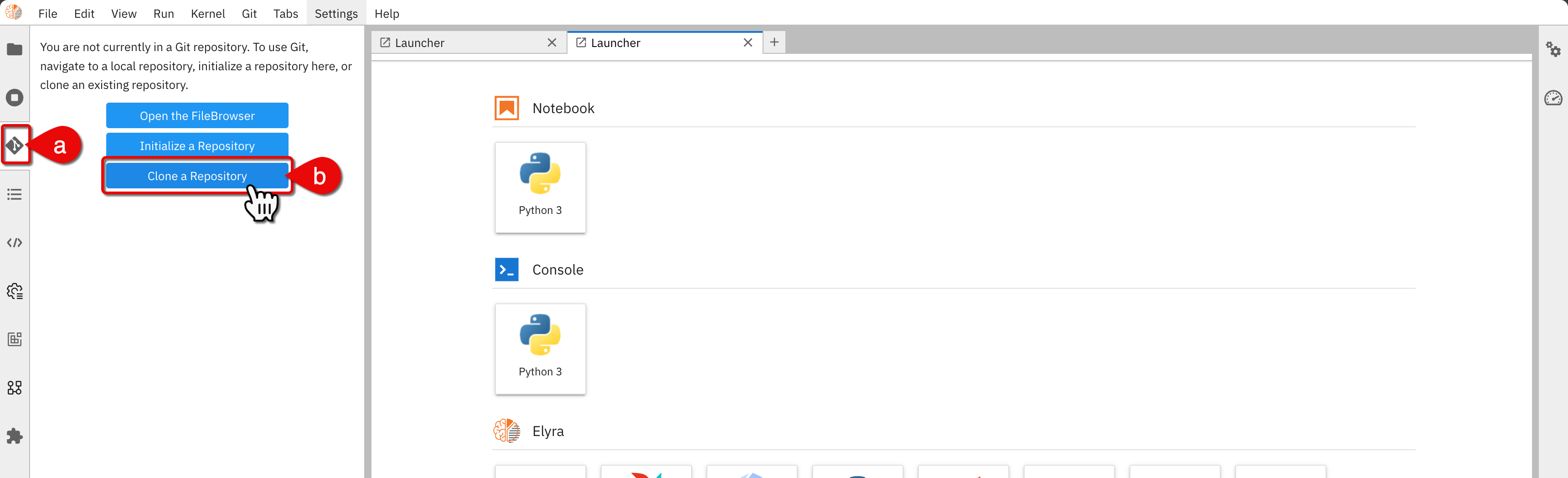
Task: Open the Git menu
Action: click(248, 13)
